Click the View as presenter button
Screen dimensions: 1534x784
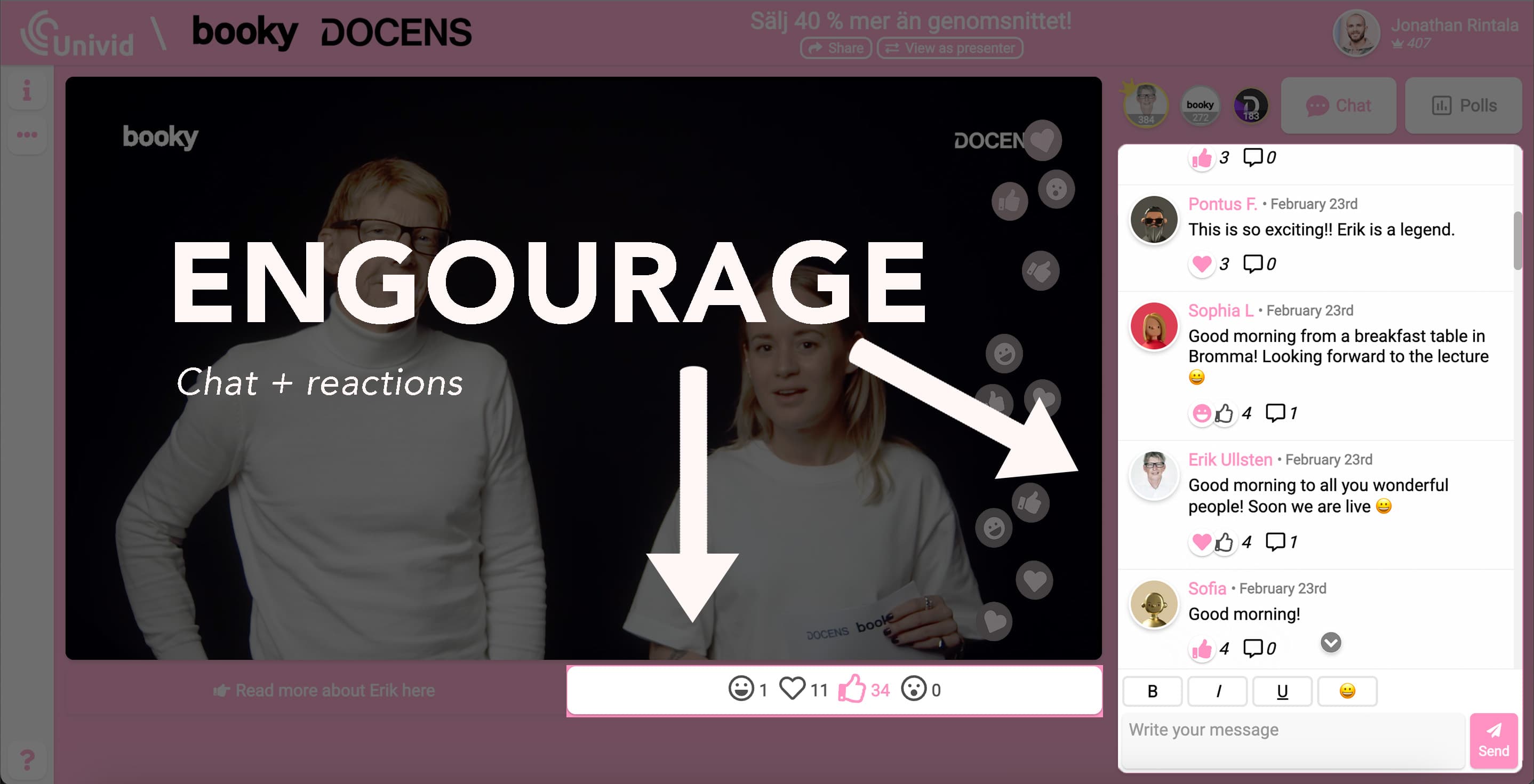click(x=951, y=48)
